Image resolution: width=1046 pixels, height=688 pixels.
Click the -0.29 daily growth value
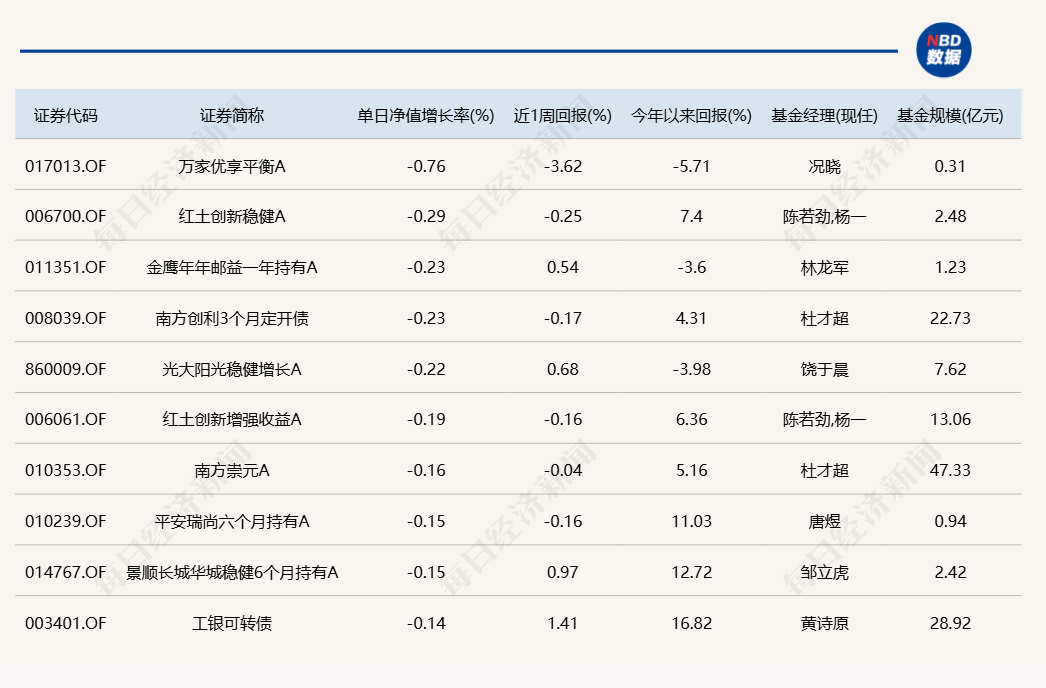[426, 216]
